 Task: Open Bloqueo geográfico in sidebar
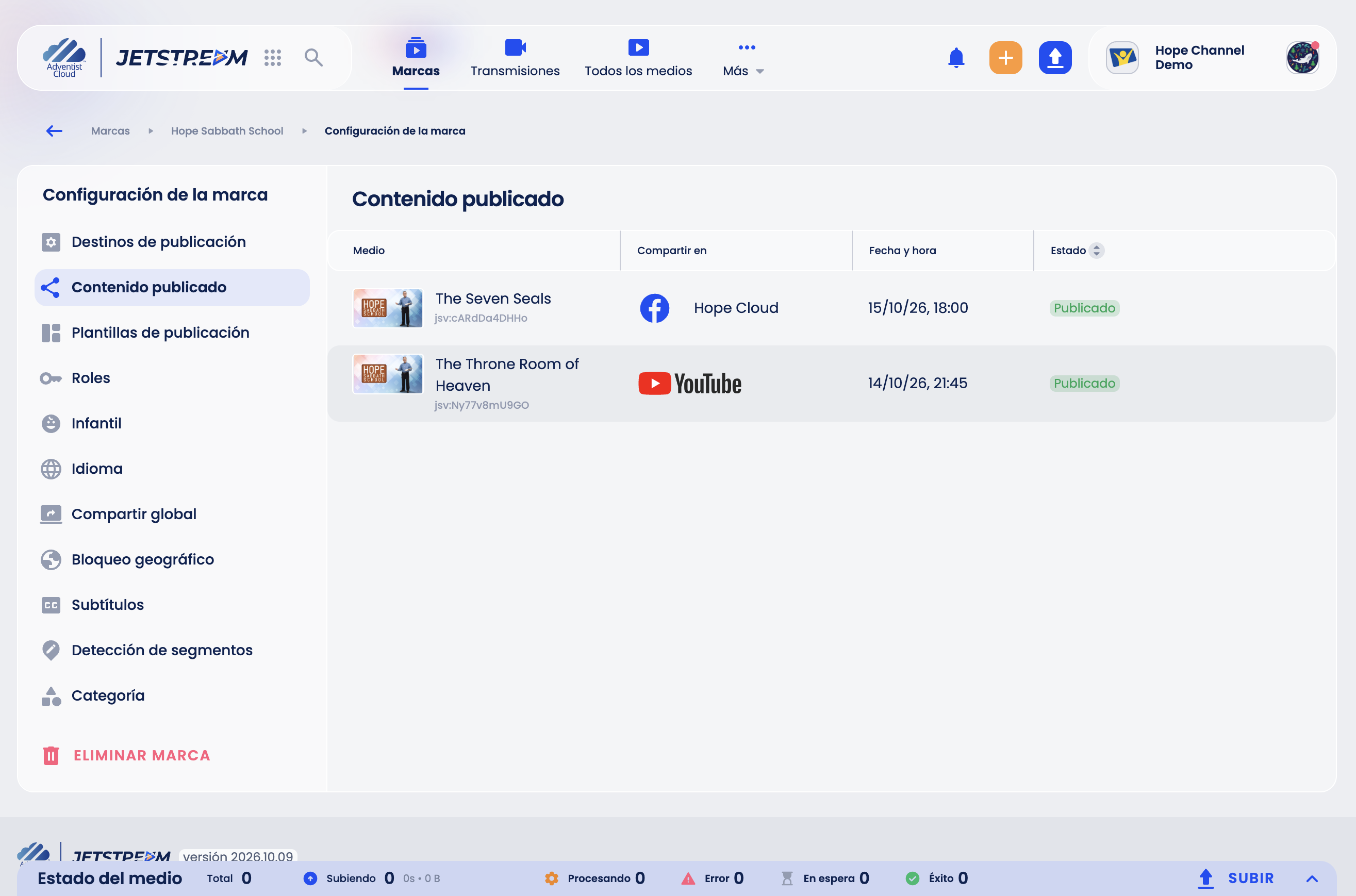tap(172, 559)
